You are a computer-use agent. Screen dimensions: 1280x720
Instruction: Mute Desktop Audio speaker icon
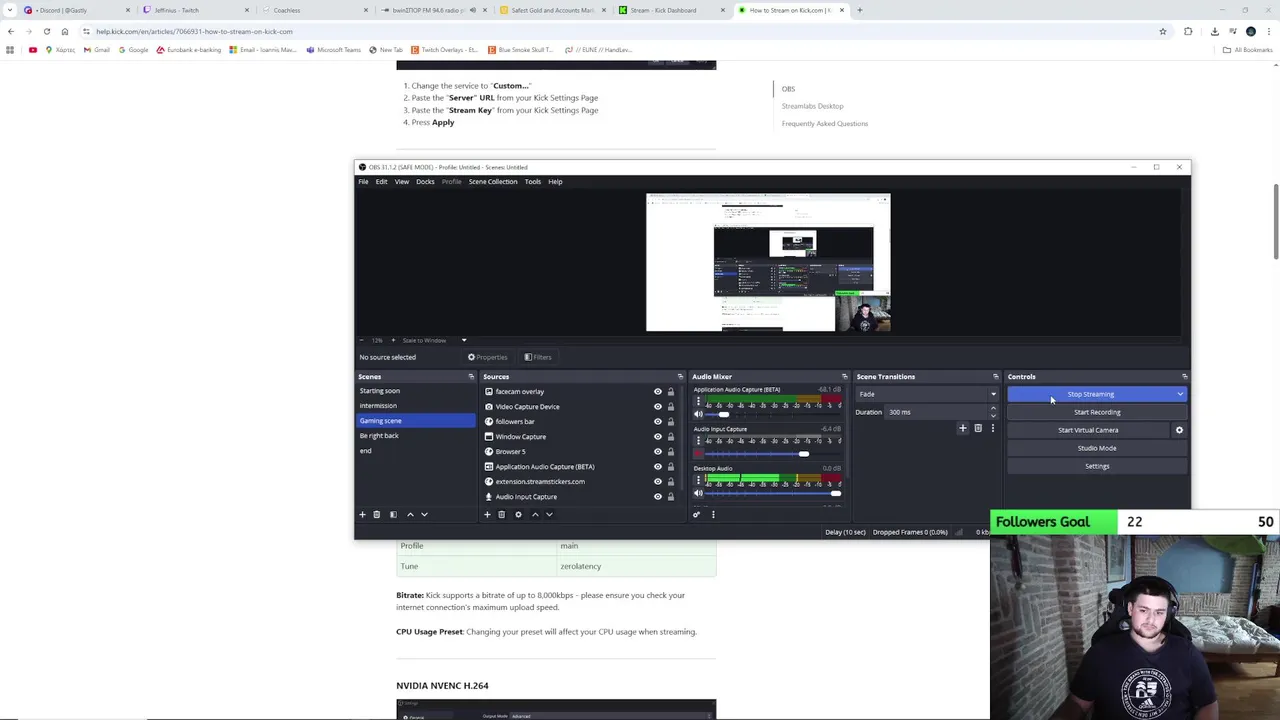pos(698,493)
